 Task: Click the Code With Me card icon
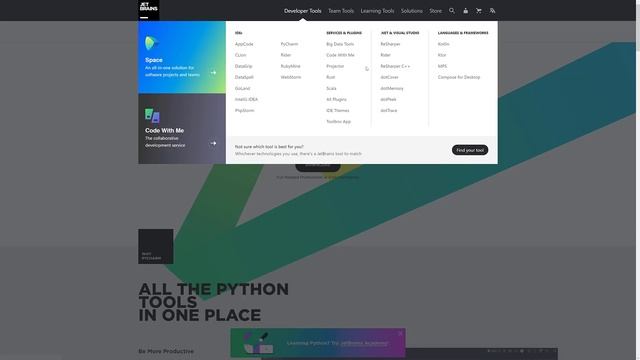point(152,116)
